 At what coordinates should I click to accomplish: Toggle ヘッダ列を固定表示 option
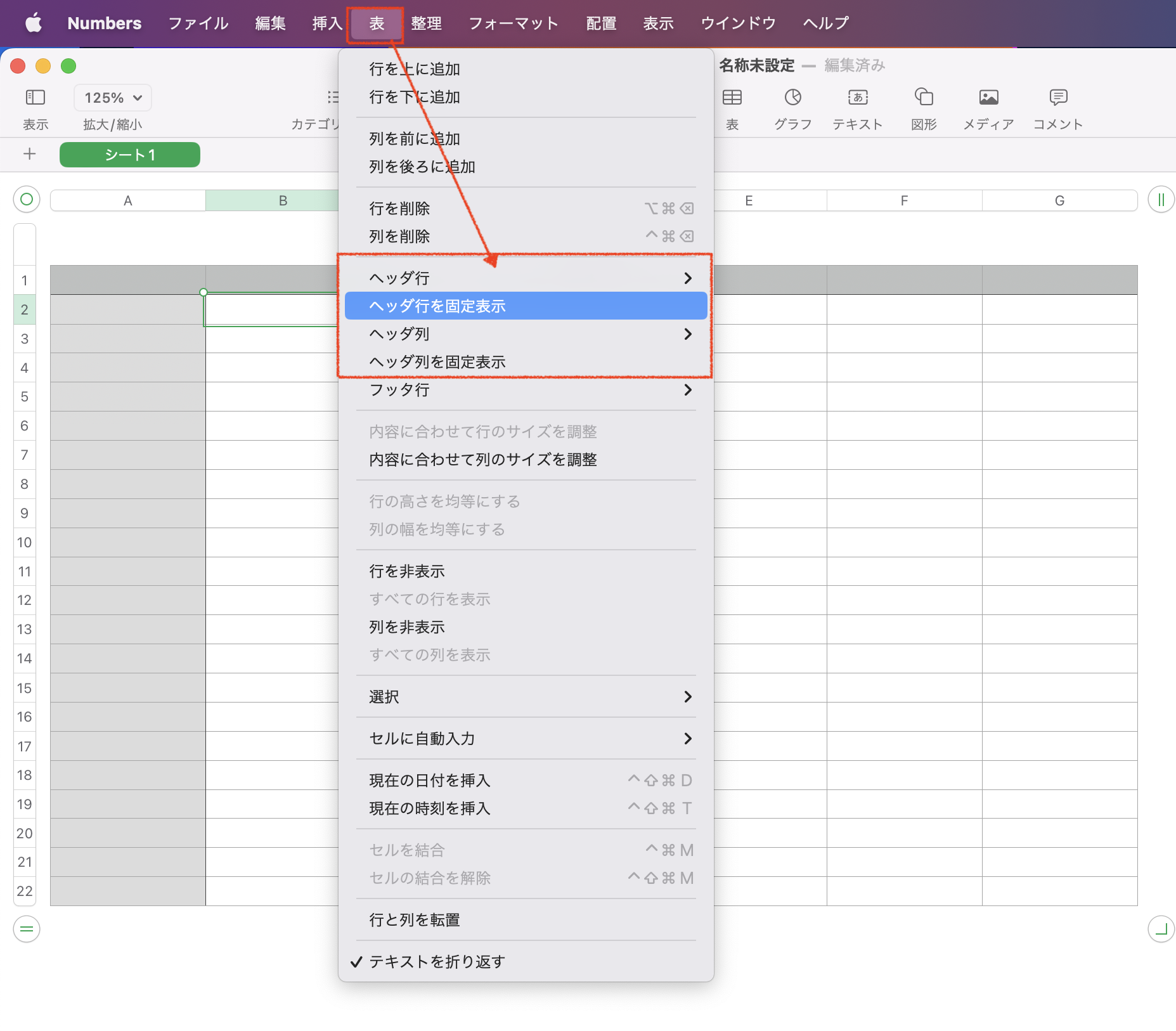click(x=437, y=362)
